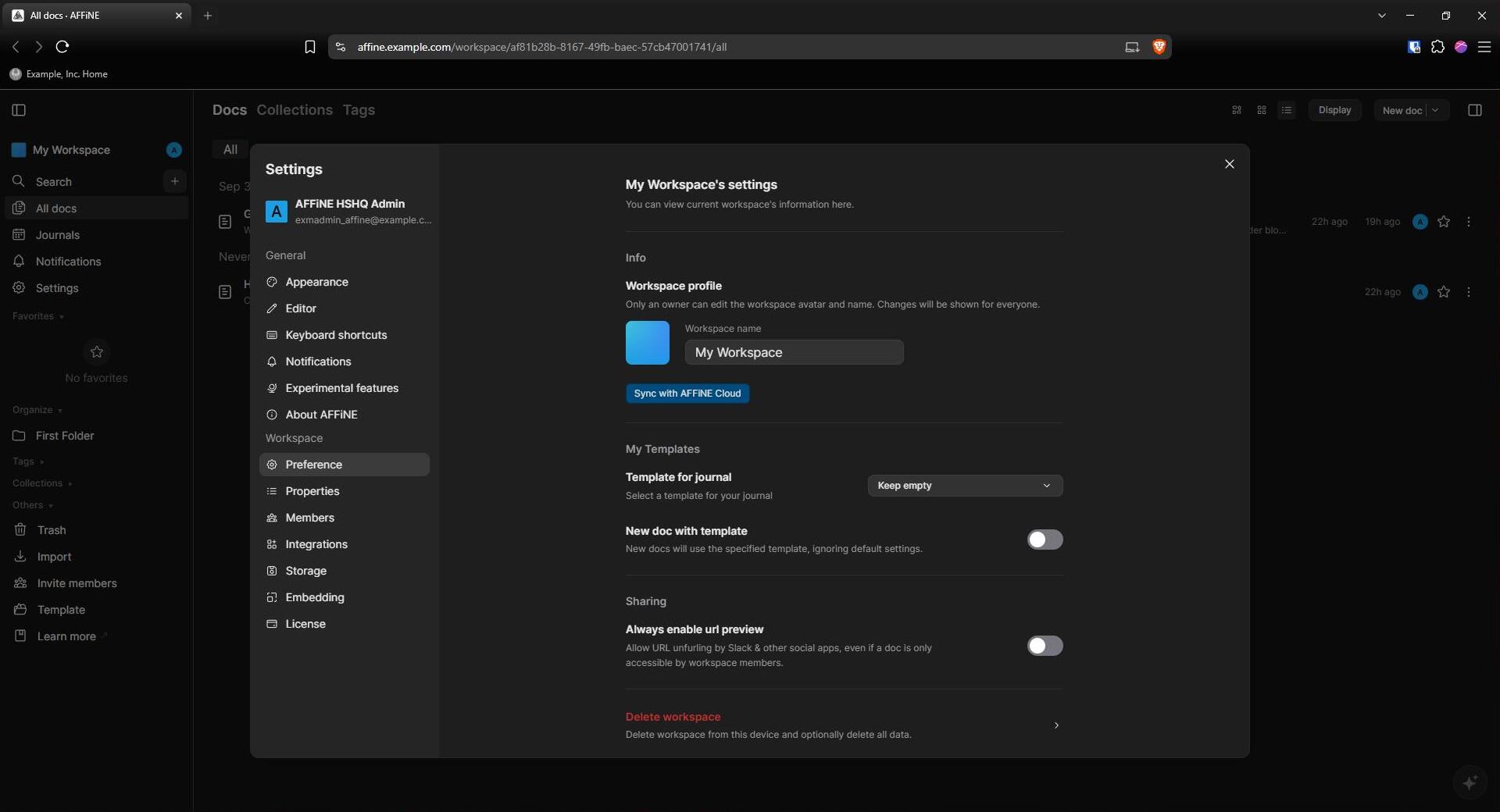This screenshot has width=1500, height=812.
Task: Expand the sidebar Tags section
Action: tap(28, 461)
